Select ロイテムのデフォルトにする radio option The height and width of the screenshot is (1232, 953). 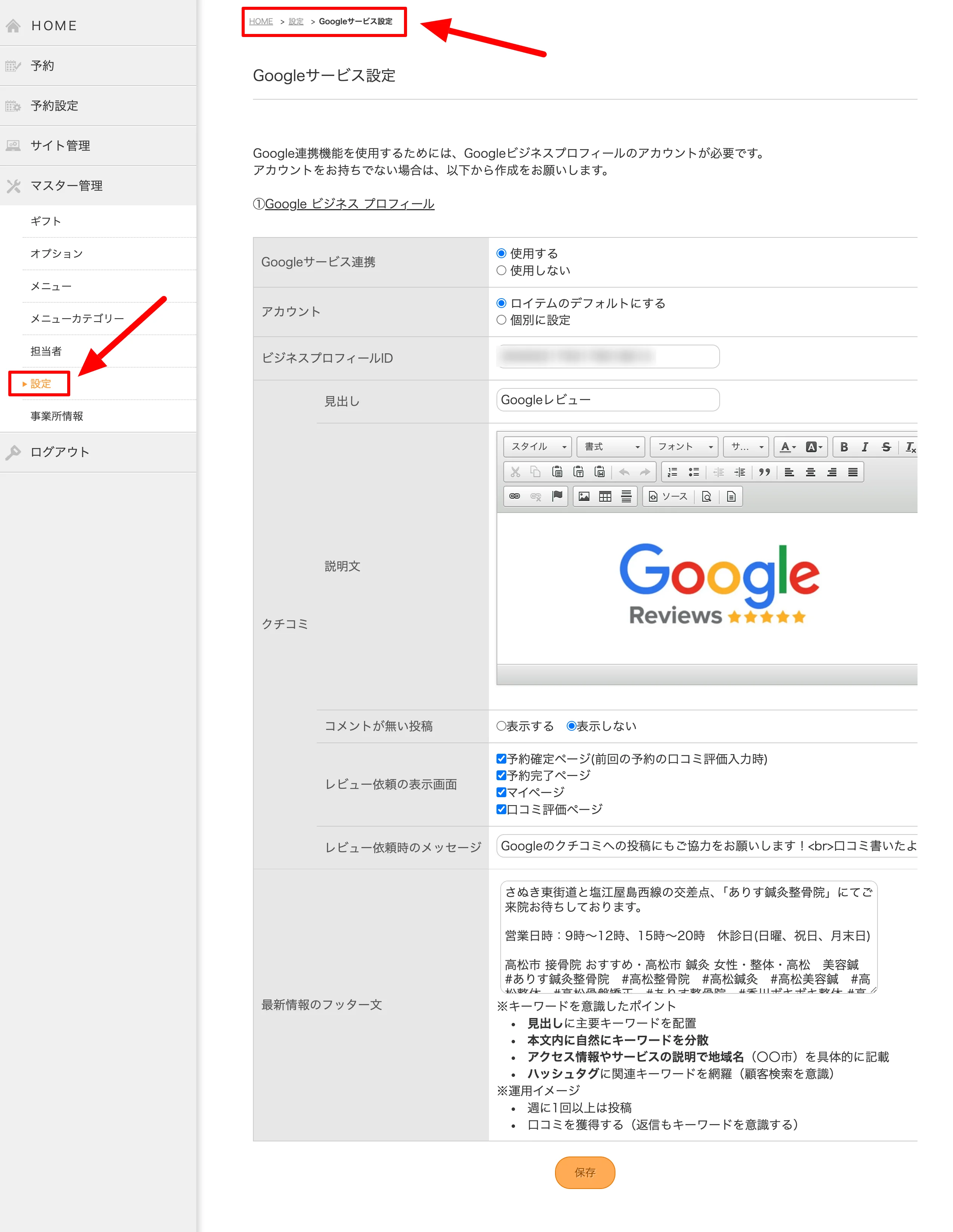501,303
